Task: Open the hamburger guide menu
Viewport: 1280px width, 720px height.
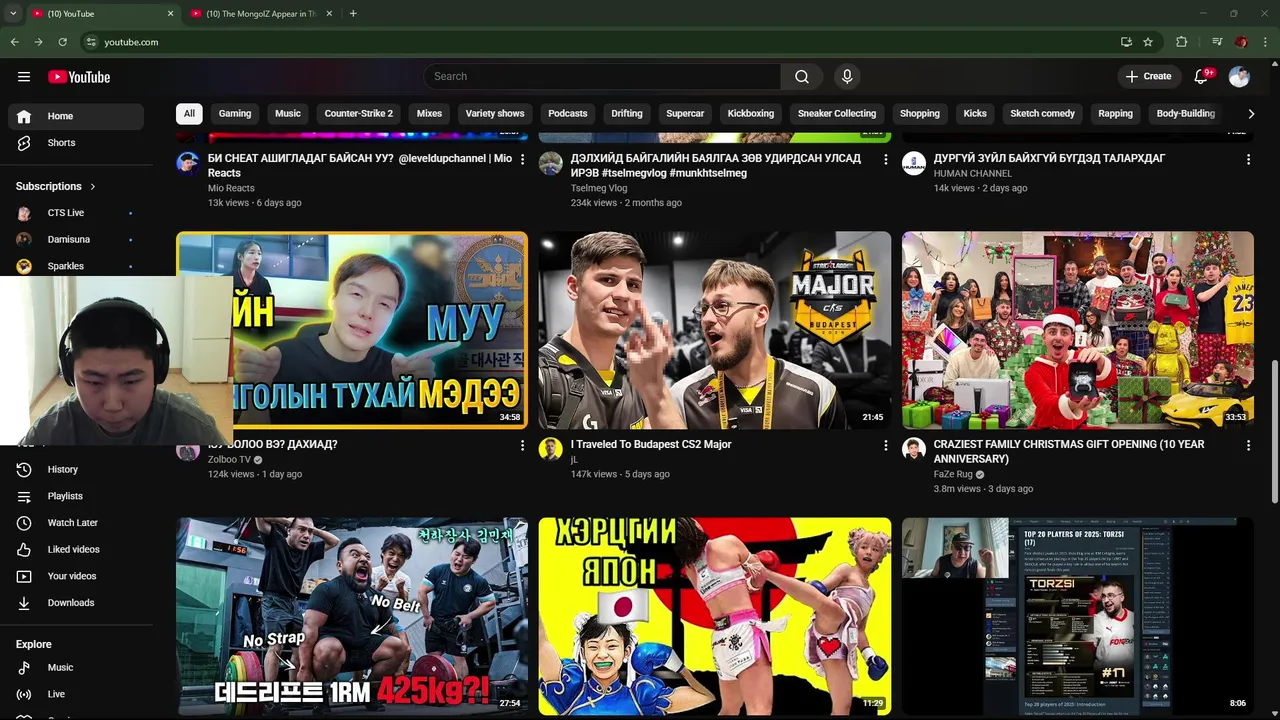Action: [x=24, y=77]
